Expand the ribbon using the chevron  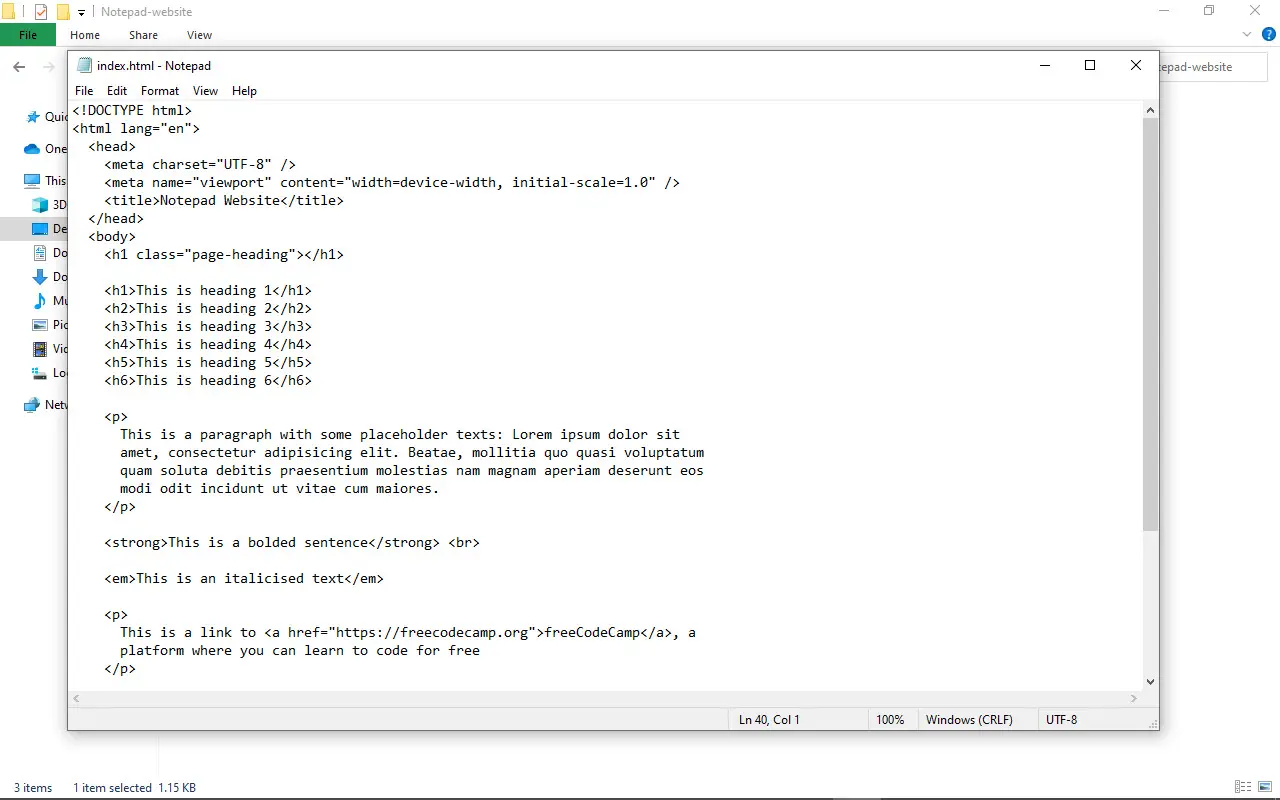1246,33
